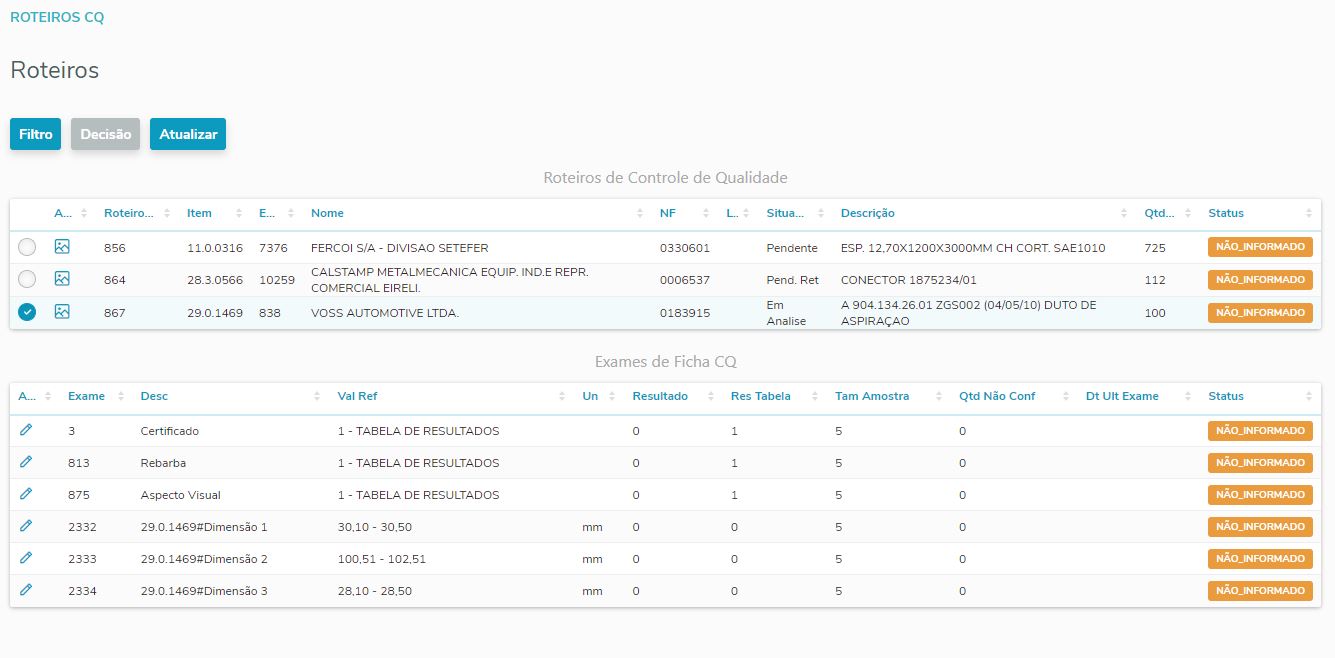Select the radio button for roteiro 856
This screenshot has width=1335, height=658.
coord(27,246)
